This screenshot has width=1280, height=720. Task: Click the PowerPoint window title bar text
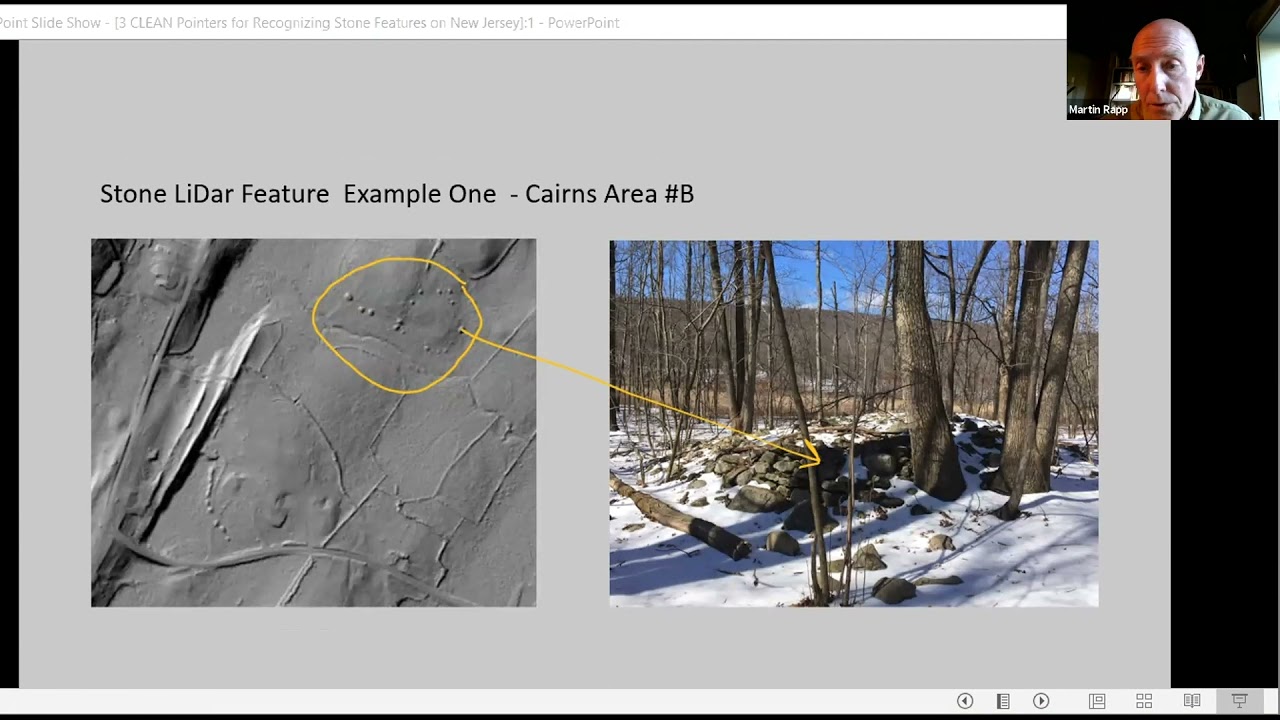(x=310, y=22)
